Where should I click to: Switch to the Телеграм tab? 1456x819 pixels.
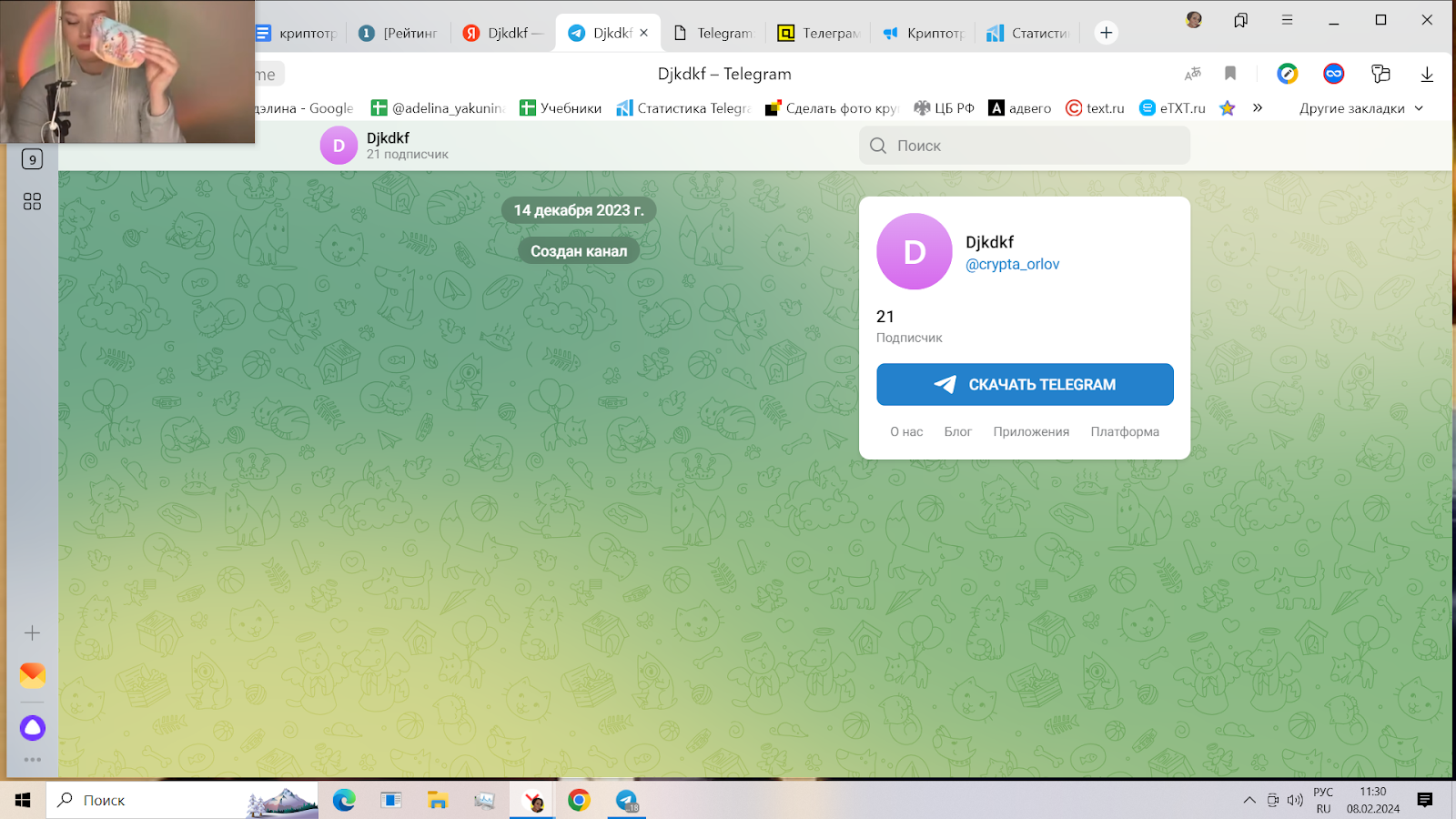tap(819, 33)
